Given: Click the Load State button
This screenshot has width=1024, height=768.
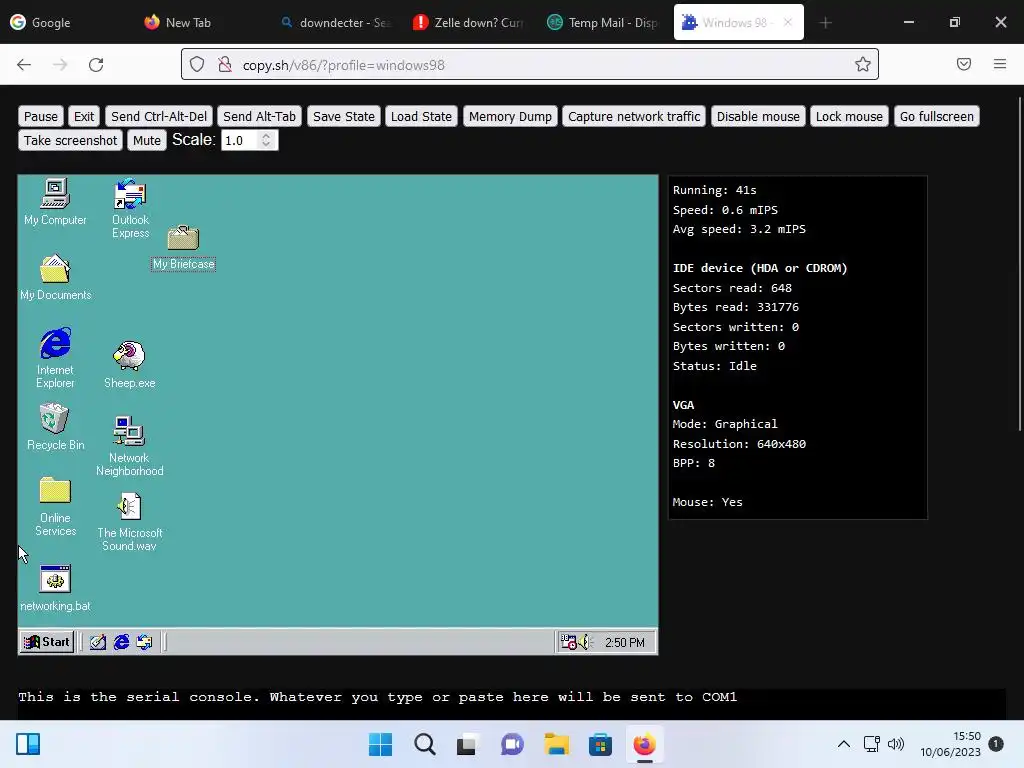Looking at the screenshot, I should tap(421, 116).
